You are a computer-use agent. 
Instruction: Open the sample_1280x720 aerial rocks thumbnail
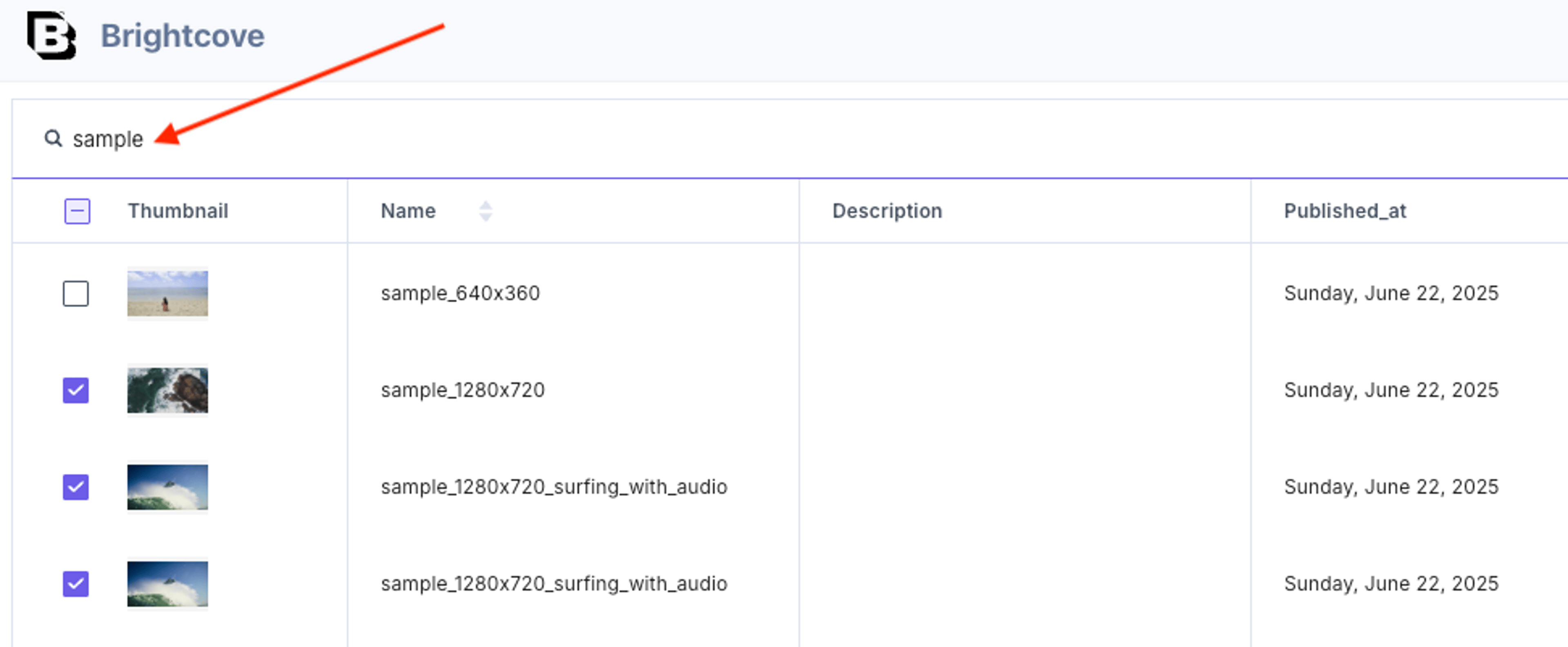click(x=167, y=390)
